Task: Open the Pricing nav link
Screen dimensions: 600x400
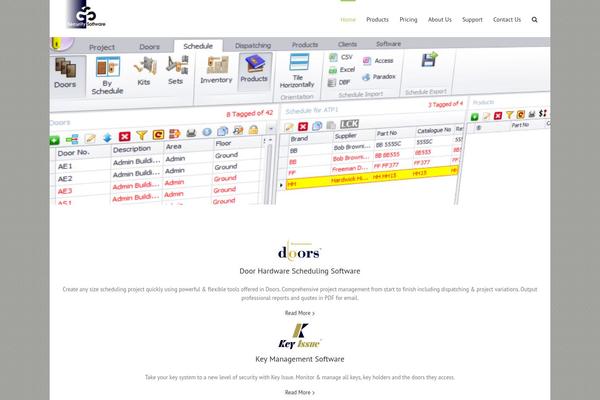Action: (408, 20)
